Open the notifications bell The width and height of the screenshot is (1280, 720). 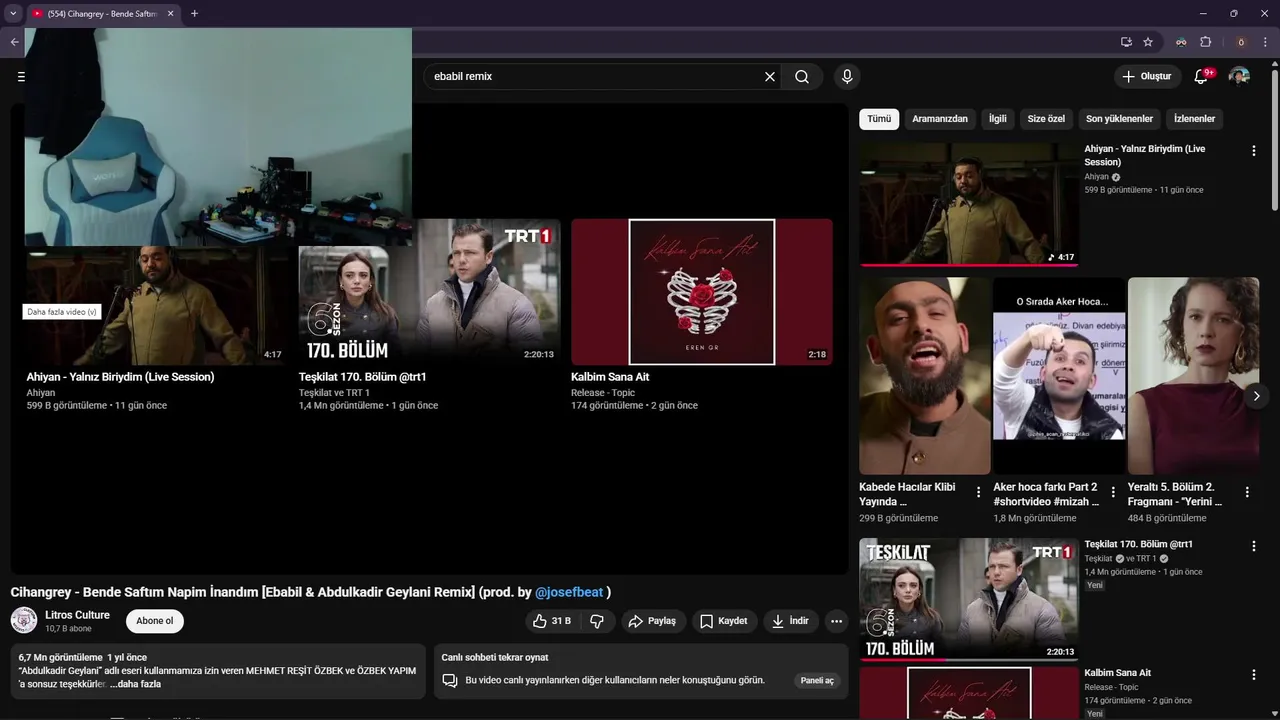pyautogui.click(x=1201, y=76)
